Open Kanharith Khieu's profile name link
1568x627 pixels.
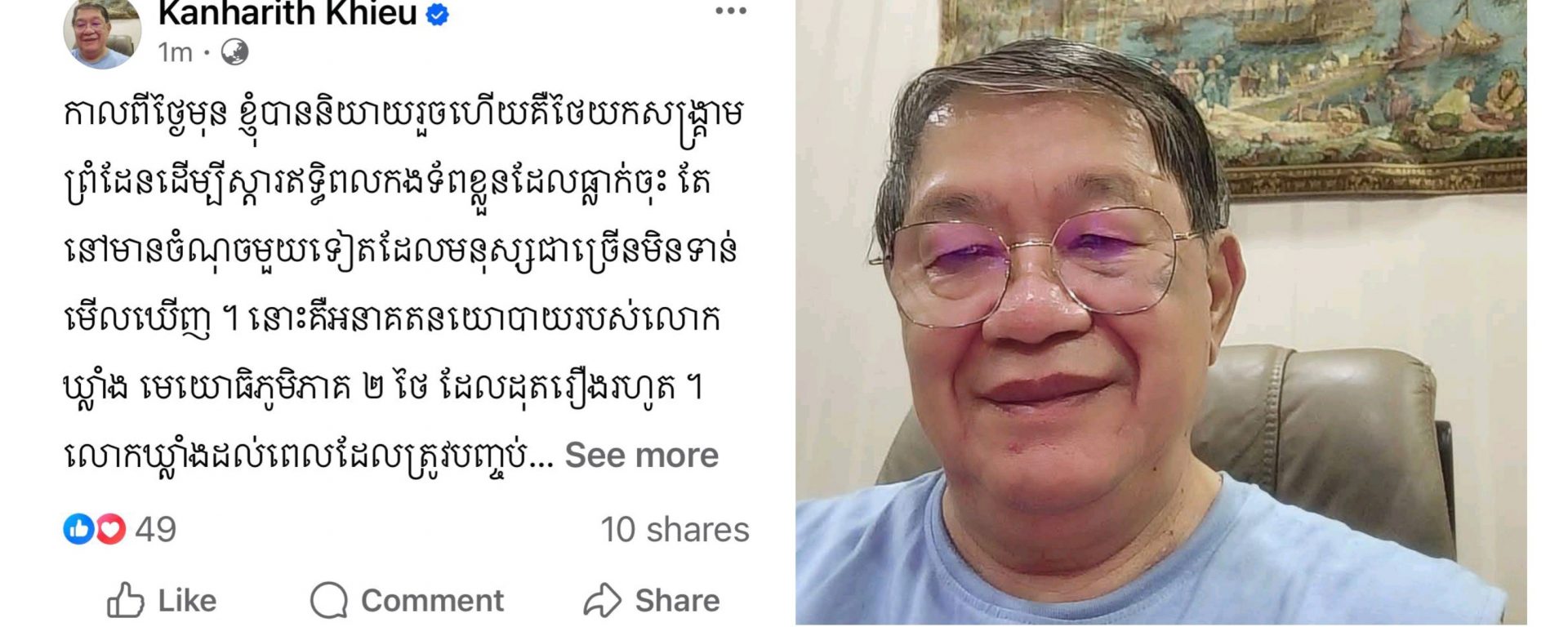[x=287, y=13]
